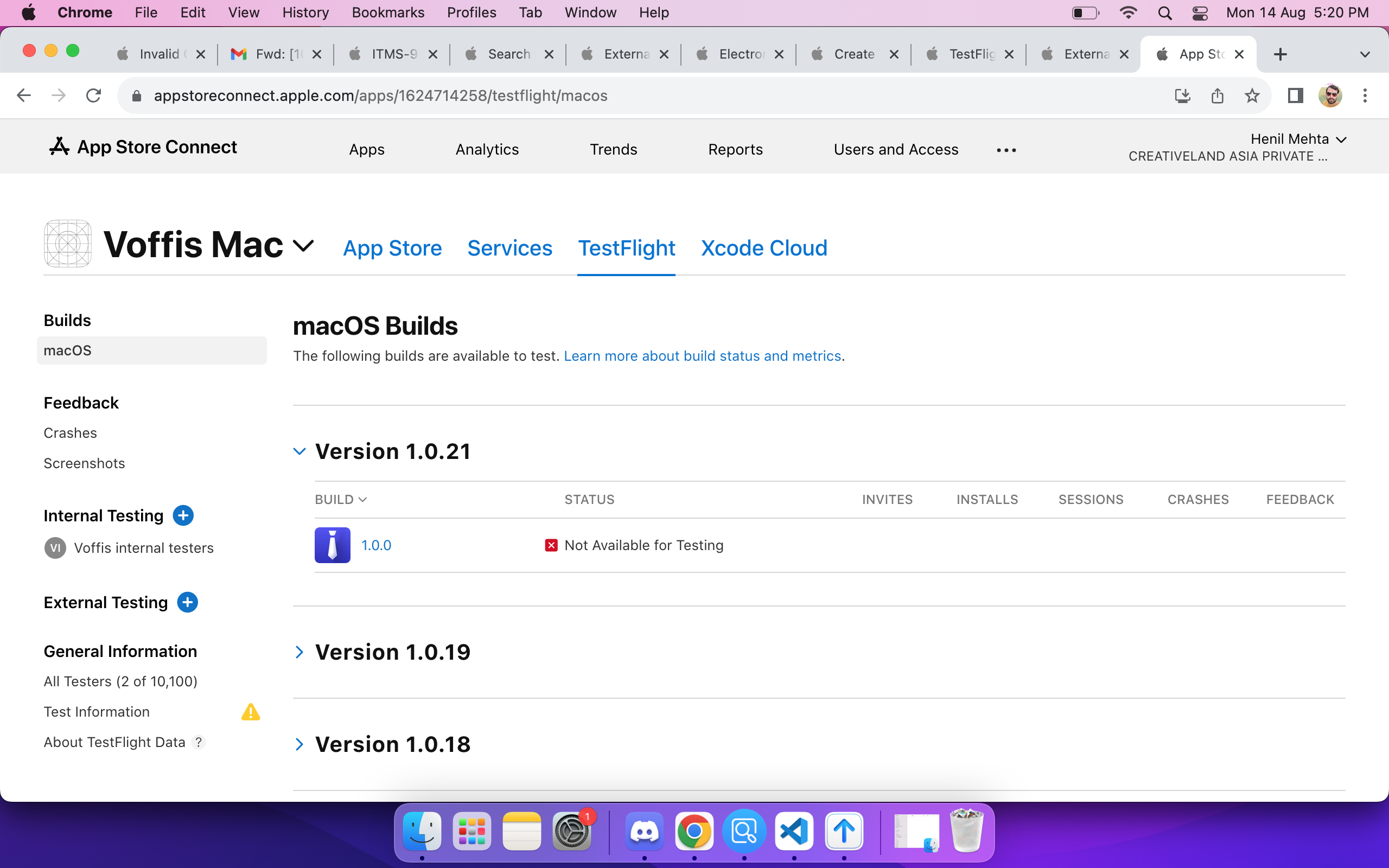The width and height of the screenshot is (1389, 868).
Task: Switch to the Xcode Cloud tab
Action: tap(764, 248)
